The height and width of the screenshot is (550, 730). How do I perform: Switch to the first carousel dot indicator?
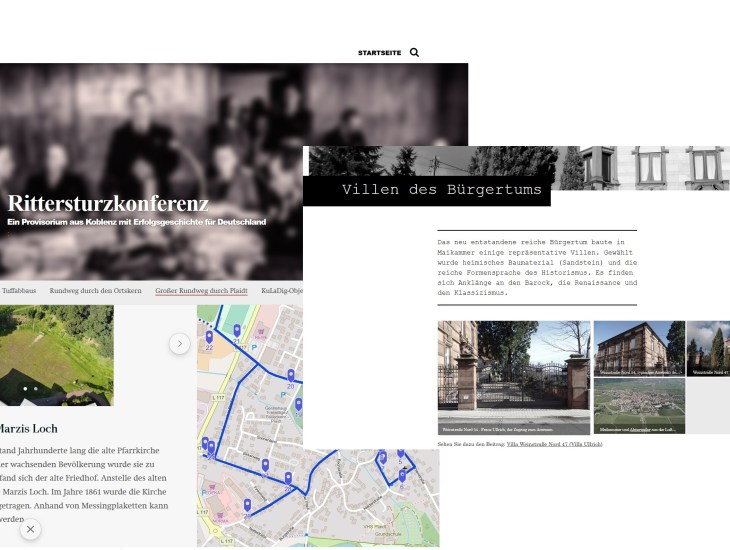point(25,388)
